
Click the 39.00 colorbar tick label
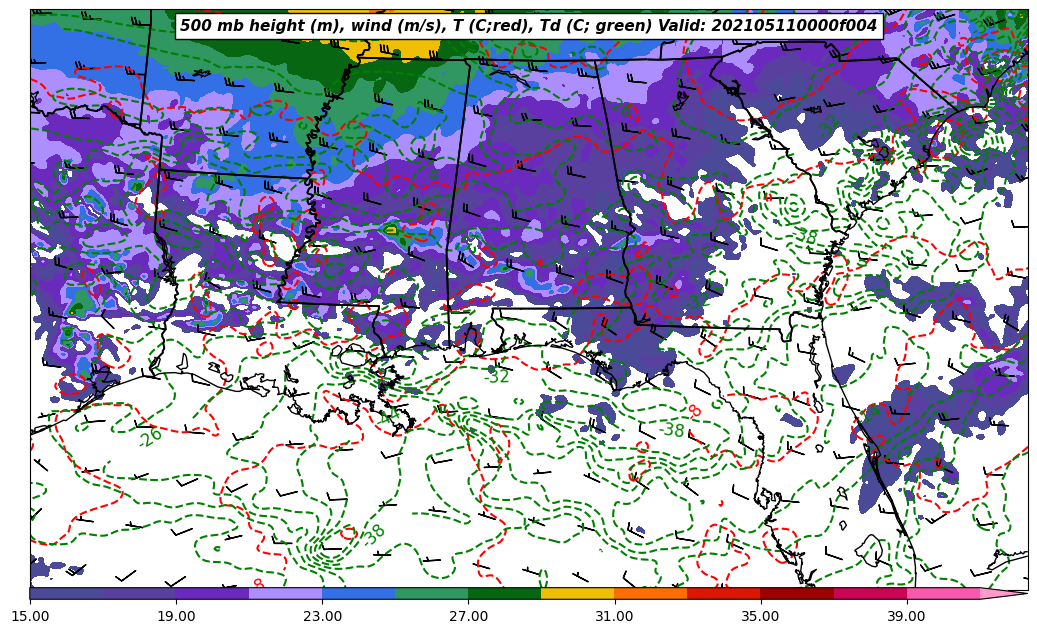point(906,616)
